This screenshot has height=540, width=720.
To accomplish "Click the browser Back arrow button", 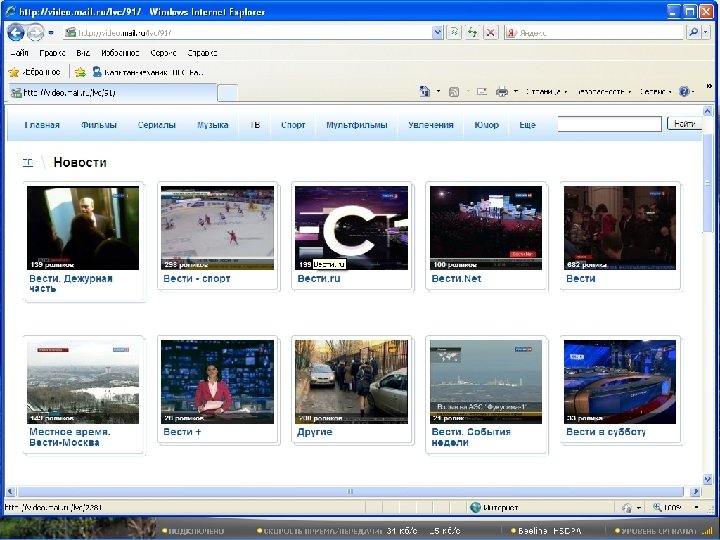I will tap(16, 32).
